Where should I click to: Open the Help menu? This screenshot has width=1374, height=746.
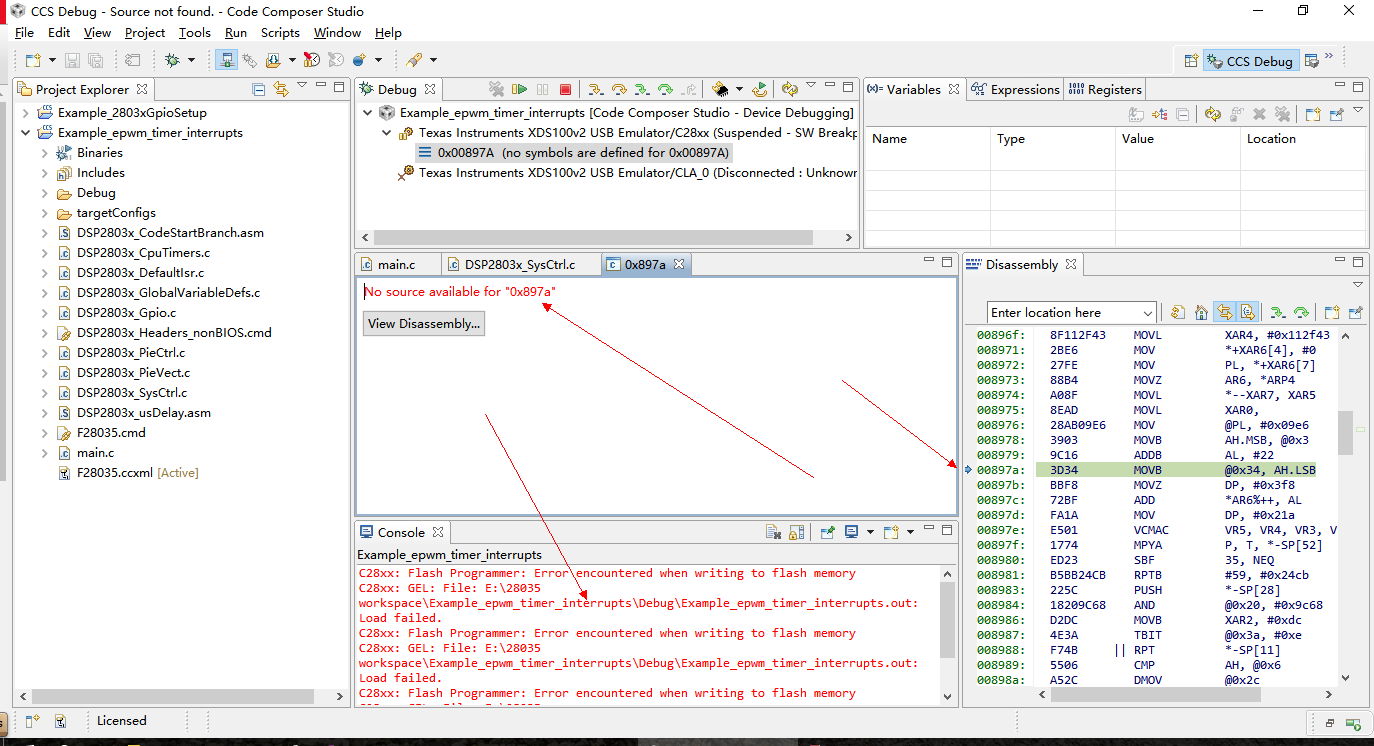coord(388,33)
